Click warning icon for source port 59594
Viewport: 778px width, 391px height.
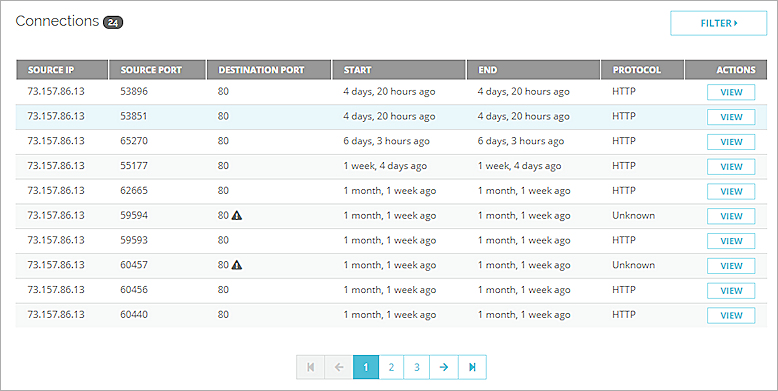(x=237, y=215)
